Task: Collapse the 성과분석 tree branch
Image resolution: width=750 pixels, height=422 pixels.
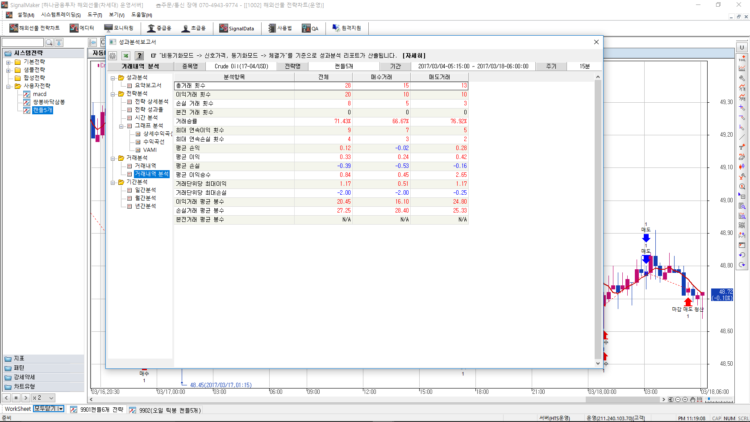Action: [x=113, y=77]
